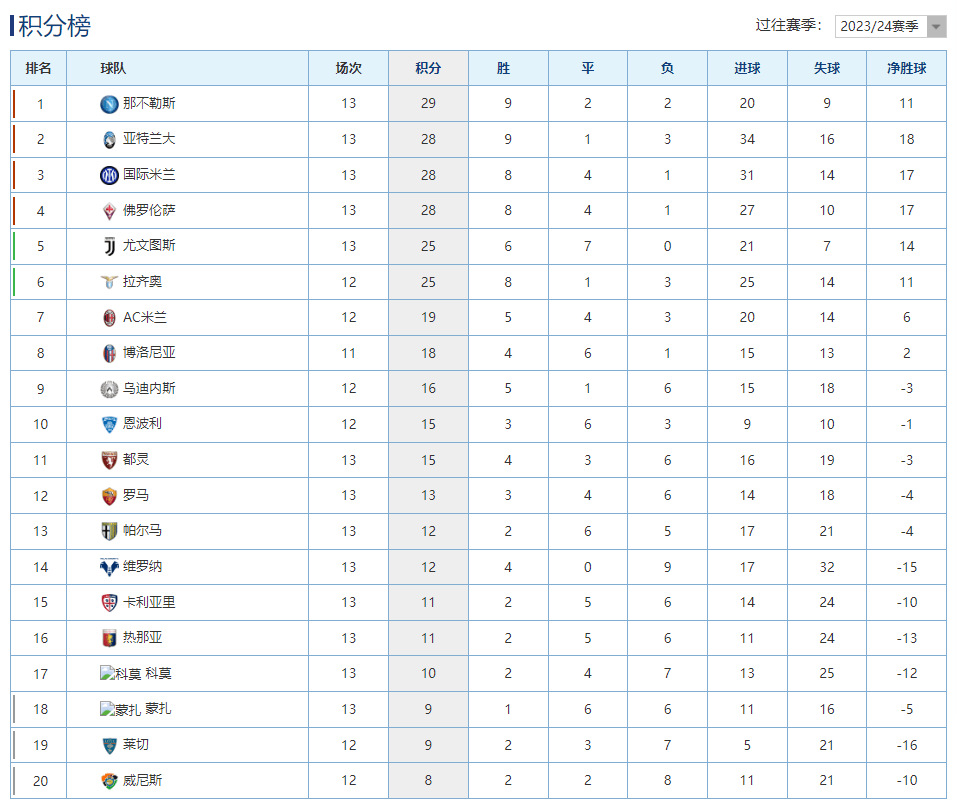This screenshot has width=956, height=807.
Task: Click the Atalanta (亚特兰大) team logo
Action: (109, 140)
